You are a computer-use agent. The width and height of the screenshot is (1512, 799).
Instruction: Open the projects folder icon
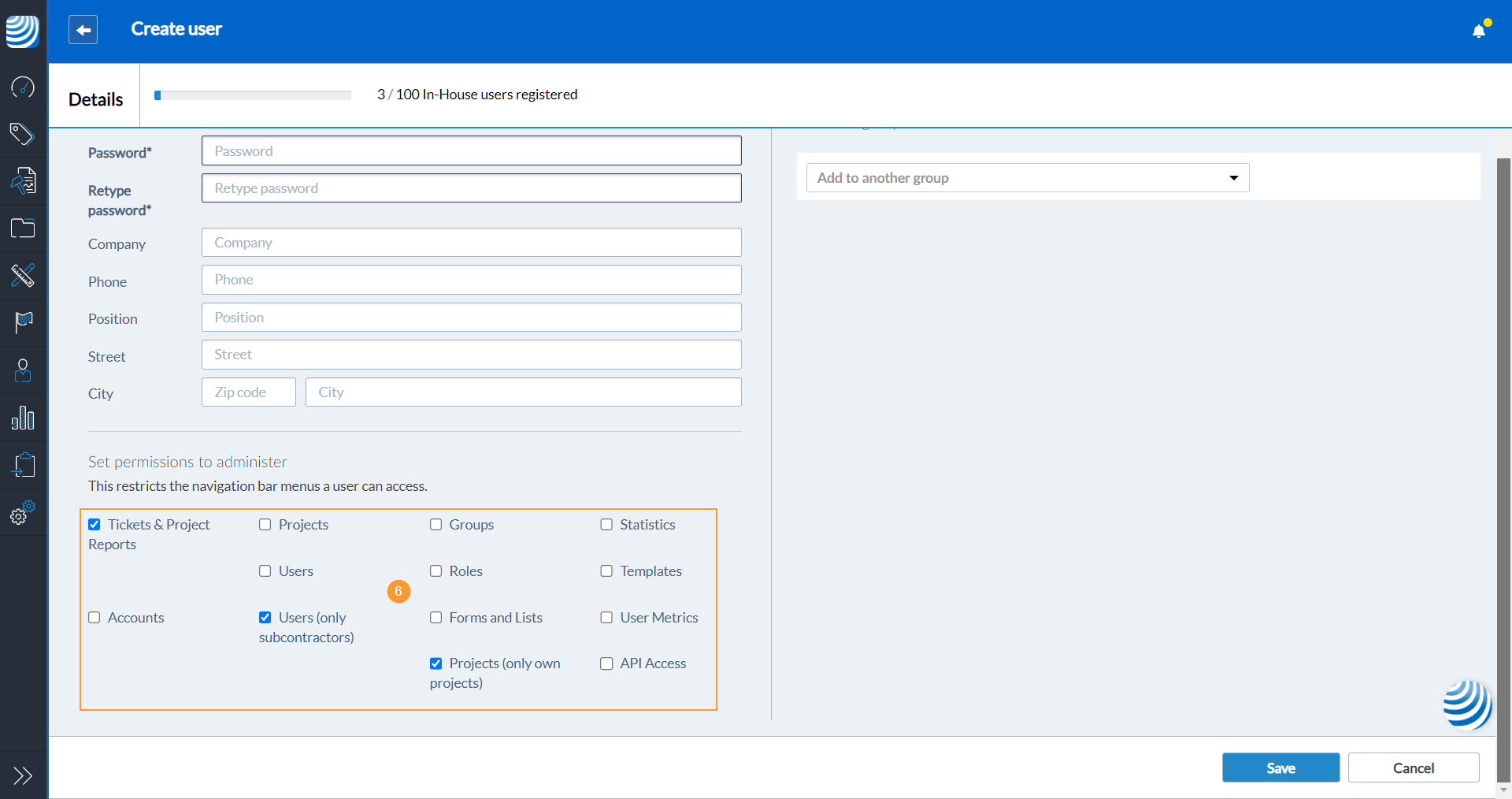click(x=23, y=229)
